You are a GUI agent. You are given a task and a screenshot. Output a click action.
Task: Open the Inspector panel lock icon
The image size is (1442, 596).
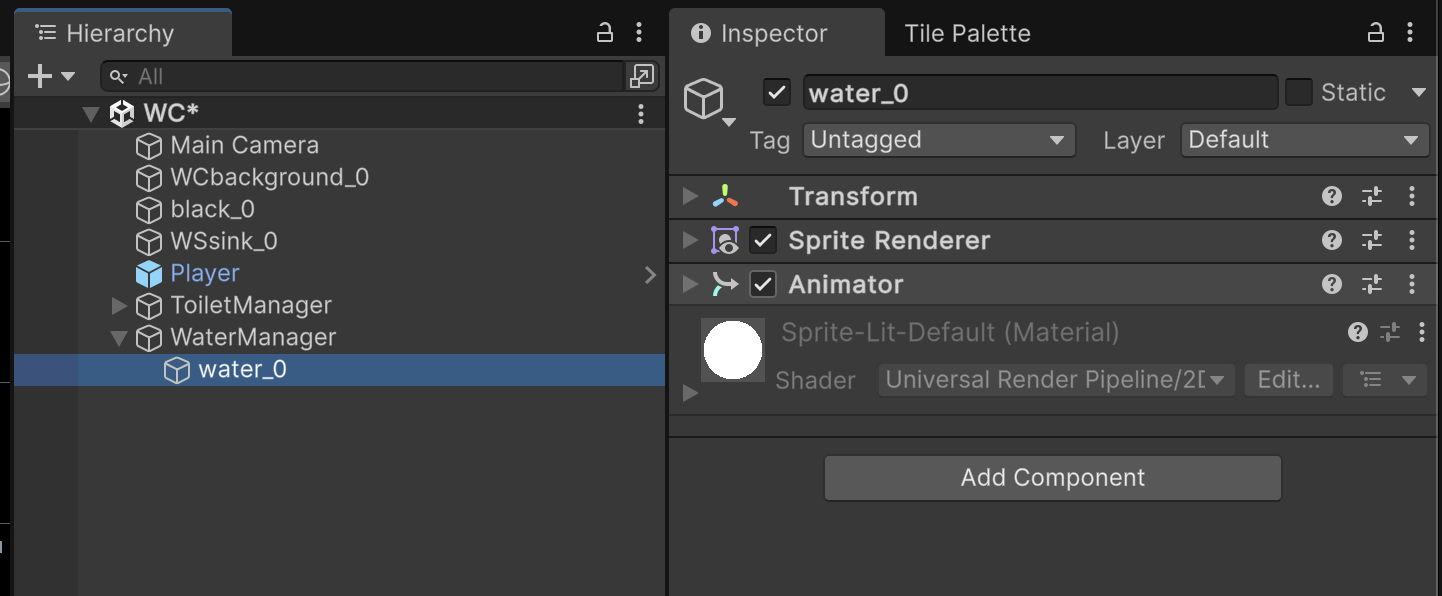(1378, 33)
